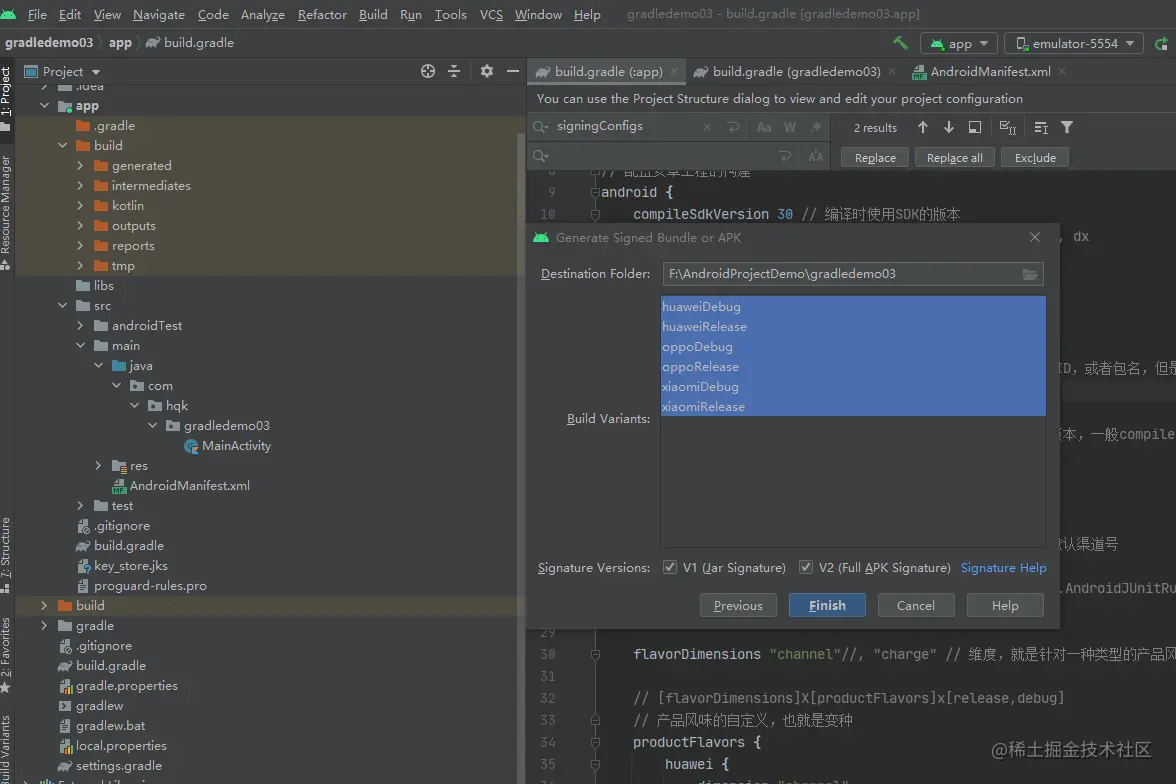Open the emulator-5554 device dropdown
Screen dimensions: 1176x784
tap(1074, 44)
